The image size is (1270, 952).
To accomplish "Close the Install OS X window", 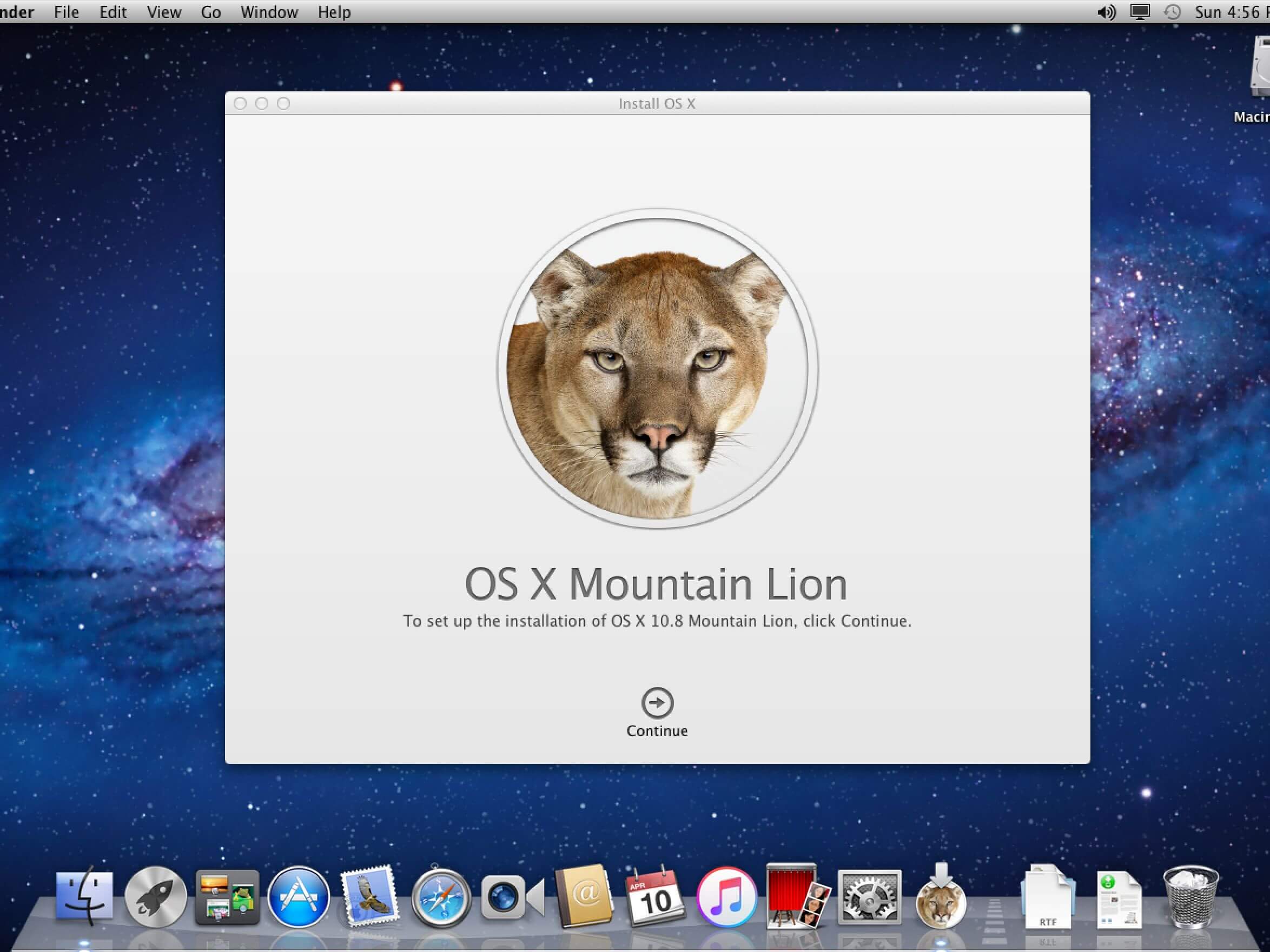I will (240, 103).
